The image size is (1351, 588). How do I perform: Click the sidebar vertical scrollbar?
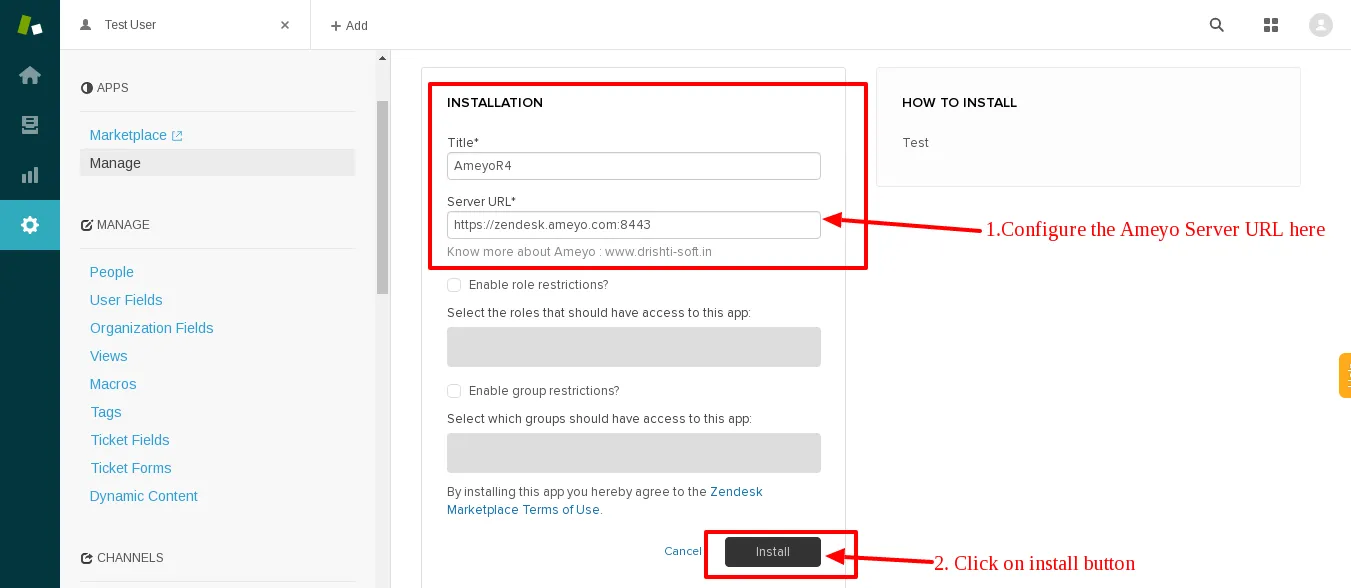coord(382,198)
